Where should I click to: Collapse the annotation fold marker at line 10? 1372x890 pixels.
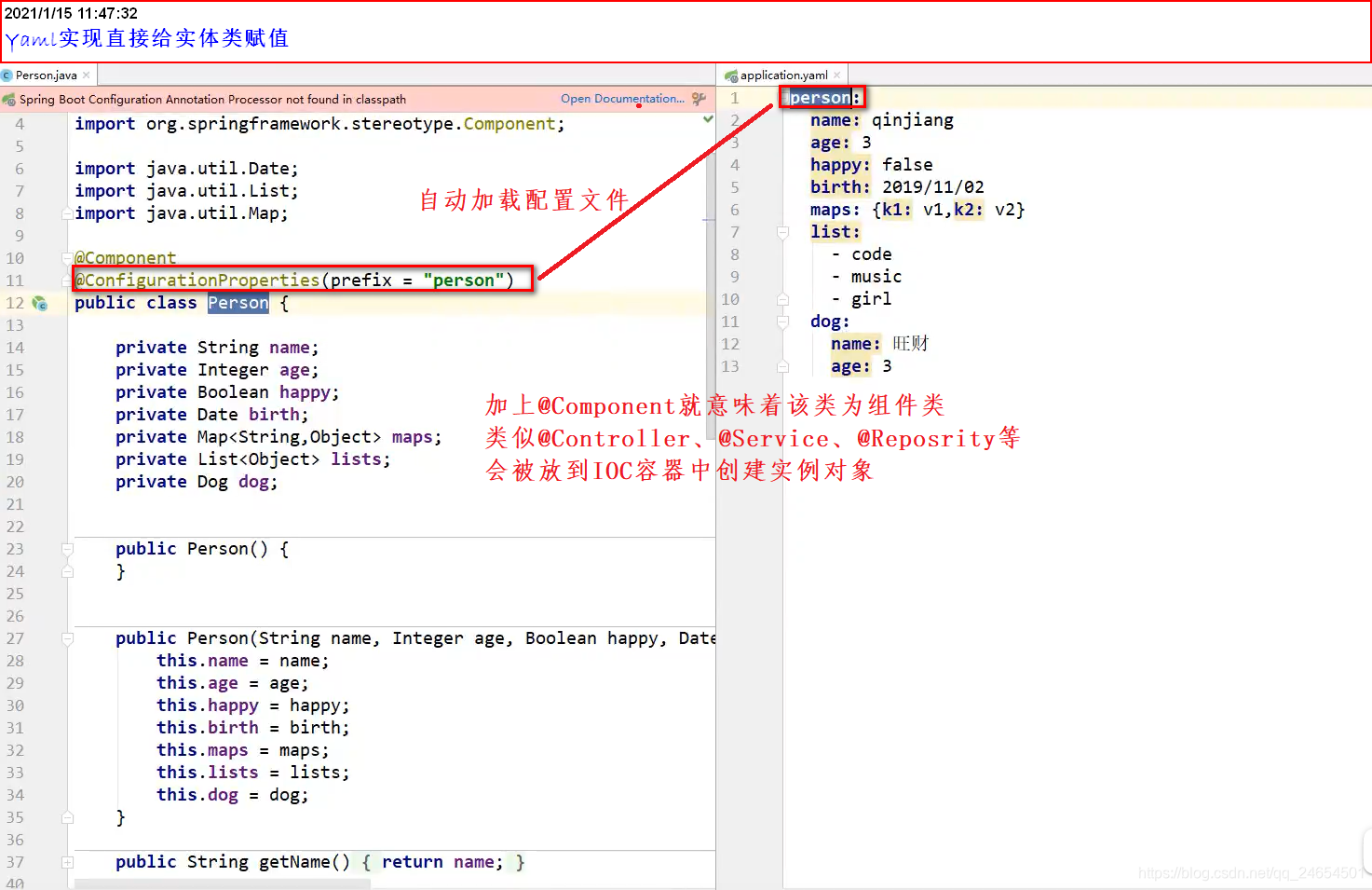tap(67, 258)
